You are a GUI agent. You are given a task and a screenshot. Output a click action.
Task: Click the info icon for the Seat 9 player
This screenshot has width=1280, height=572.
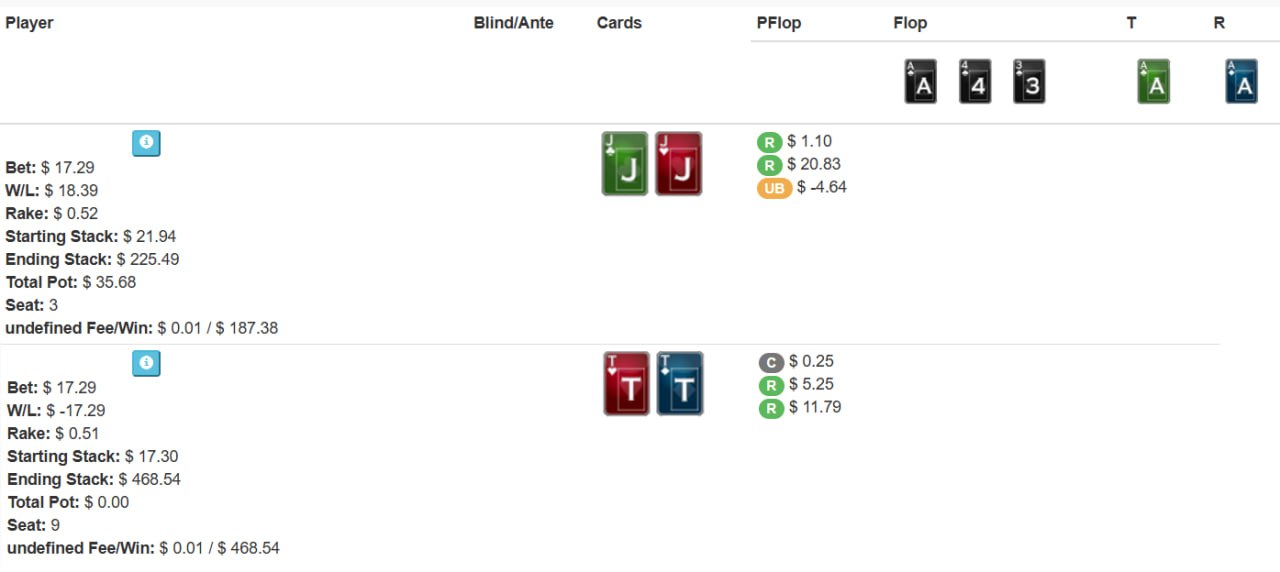click(146, 364)
